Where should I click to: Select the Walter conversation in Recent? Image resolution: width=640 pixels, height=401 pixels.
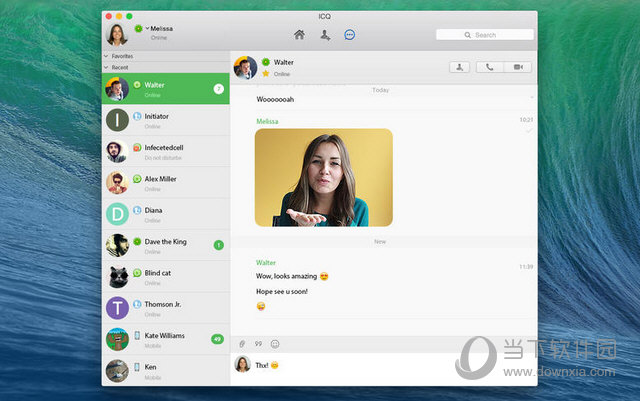coord(166,89)
